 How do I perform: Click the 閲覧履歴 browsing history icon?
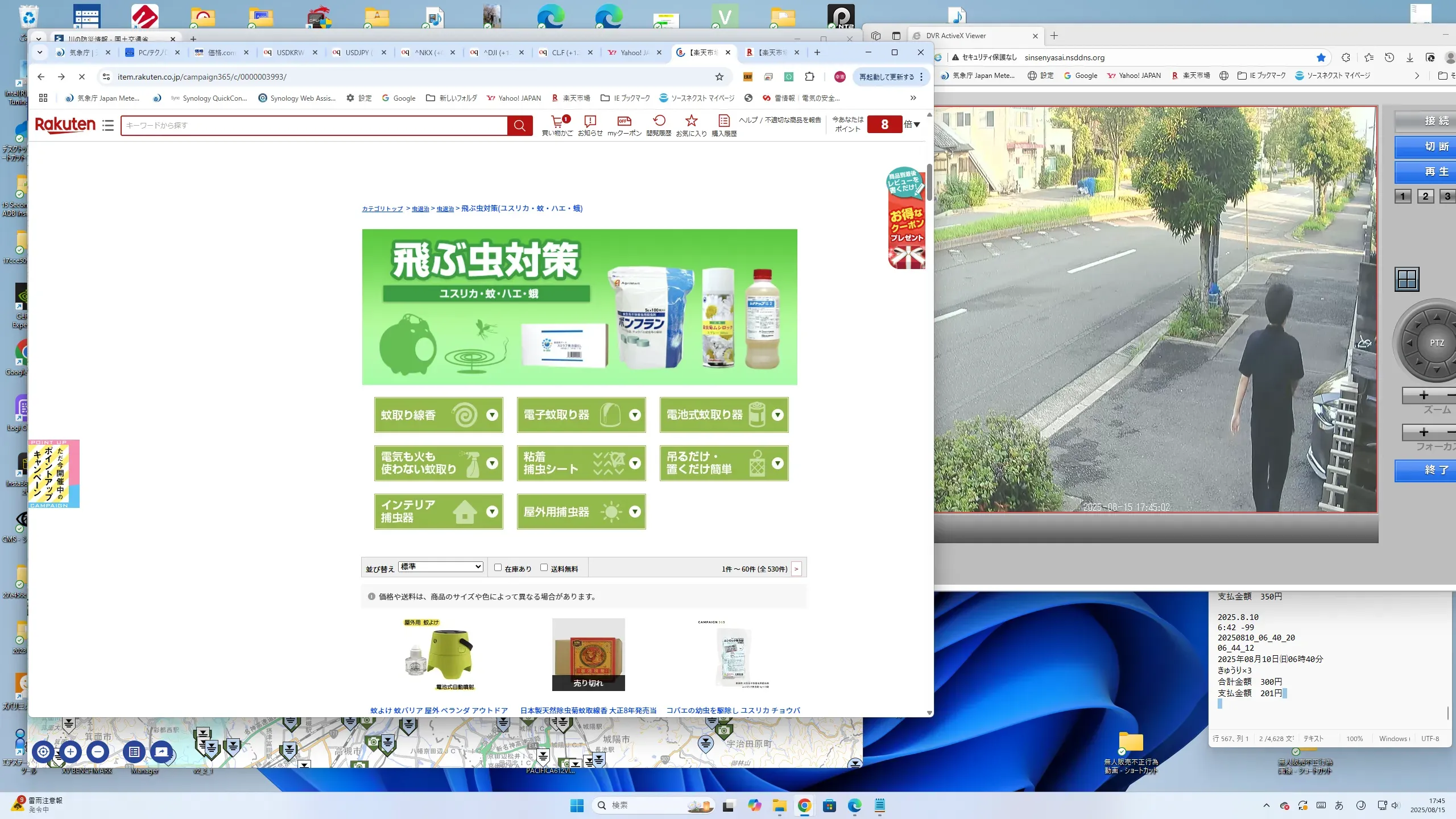coord(659,121)
